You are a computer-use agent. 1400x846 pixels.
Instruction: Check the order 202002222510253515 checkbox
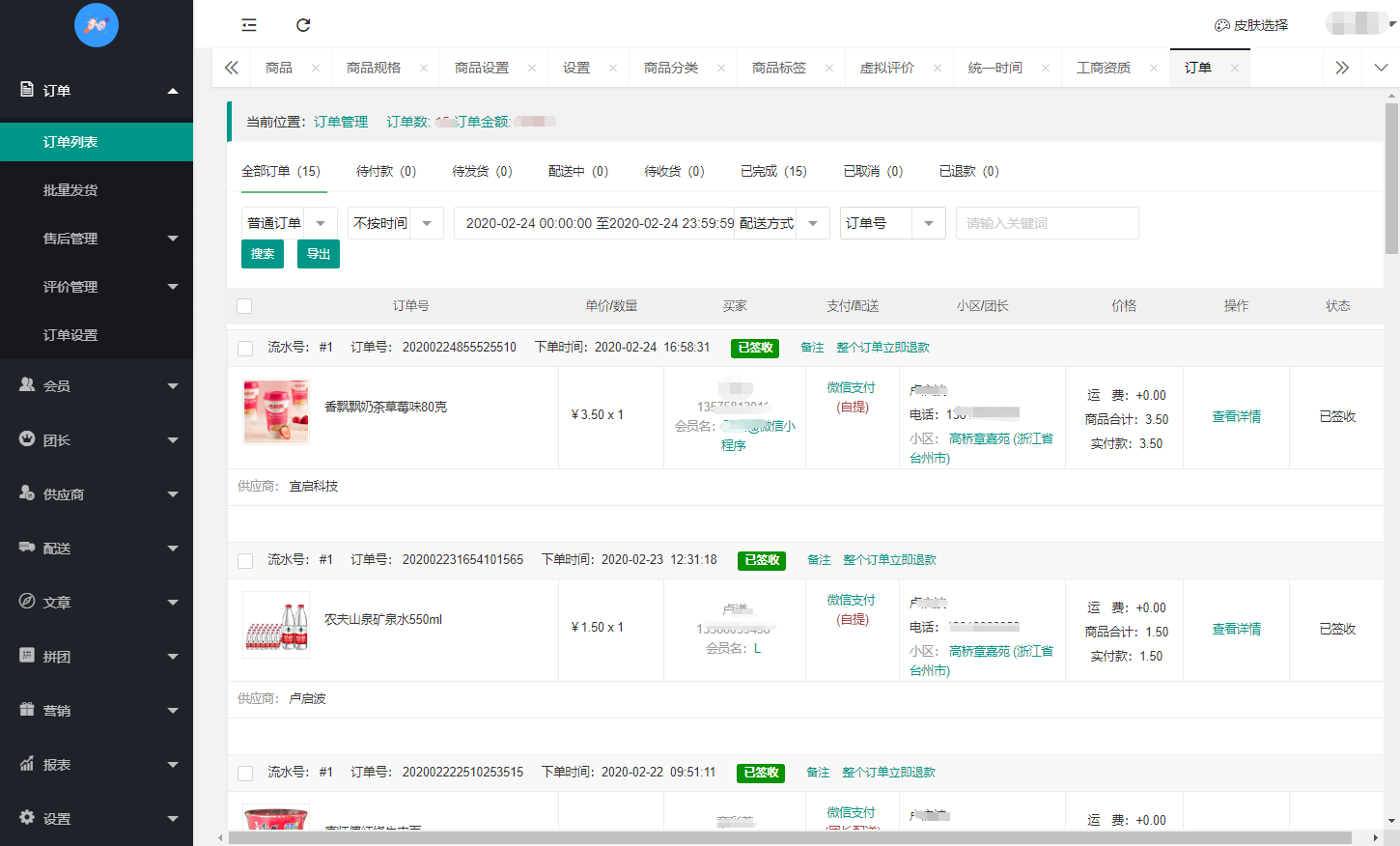[245, 774]
